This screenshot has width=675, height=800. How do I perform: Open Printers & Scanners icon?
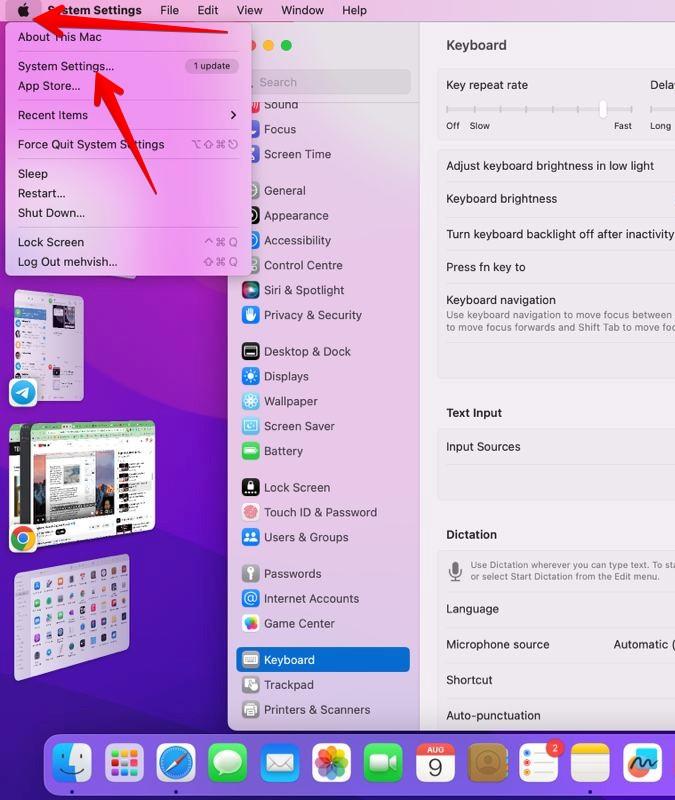tap(251, 709)
